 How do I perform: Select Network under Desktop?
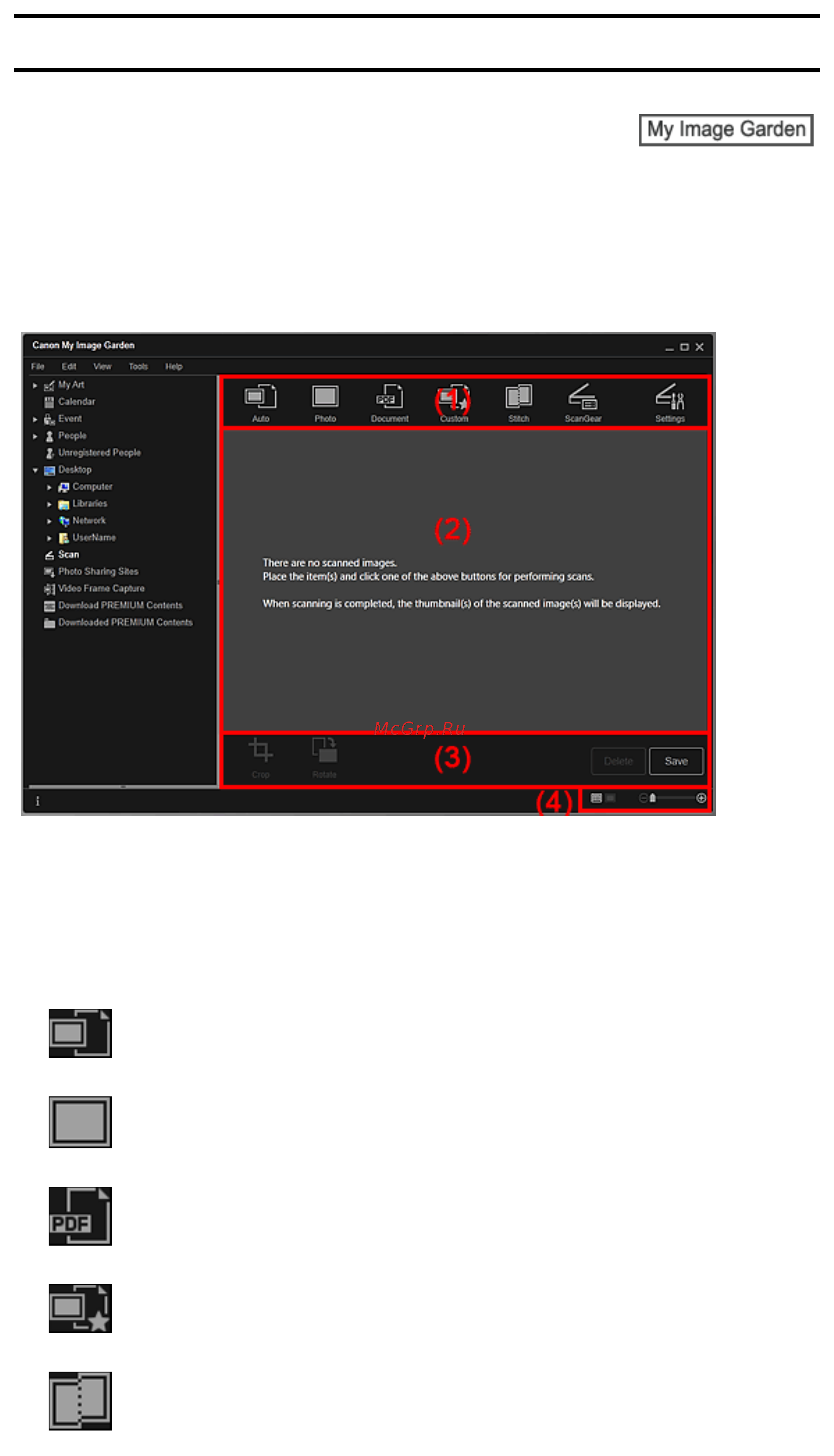pos(82,521)
